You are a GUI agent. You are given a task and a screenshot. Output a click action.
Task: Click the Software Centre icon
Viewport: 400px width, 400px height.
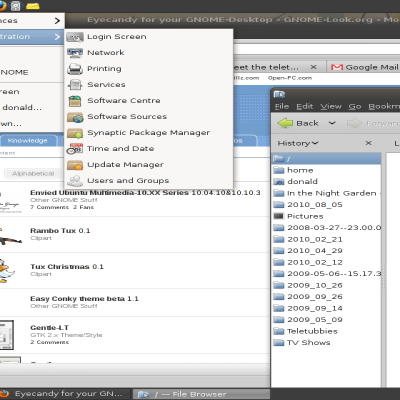point(75,101)
